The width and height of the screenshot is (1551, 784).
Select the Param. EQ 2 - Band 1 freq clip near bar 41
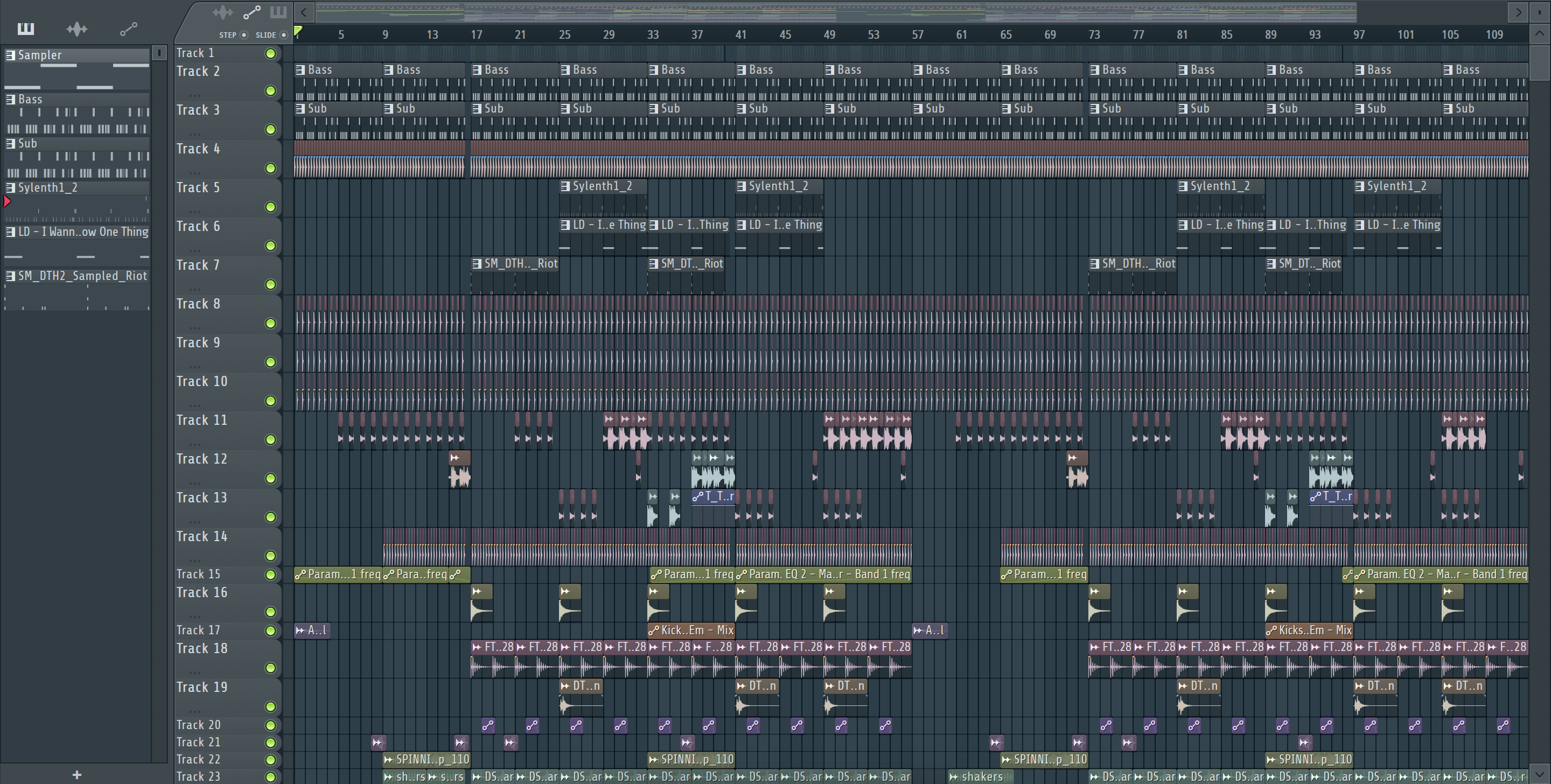[823, 575]
